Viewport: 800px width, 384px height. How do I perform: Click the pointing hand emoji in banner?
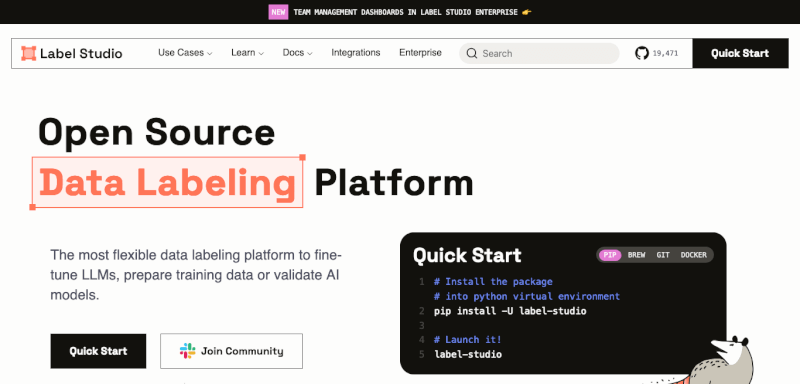(x=527, y=12)
